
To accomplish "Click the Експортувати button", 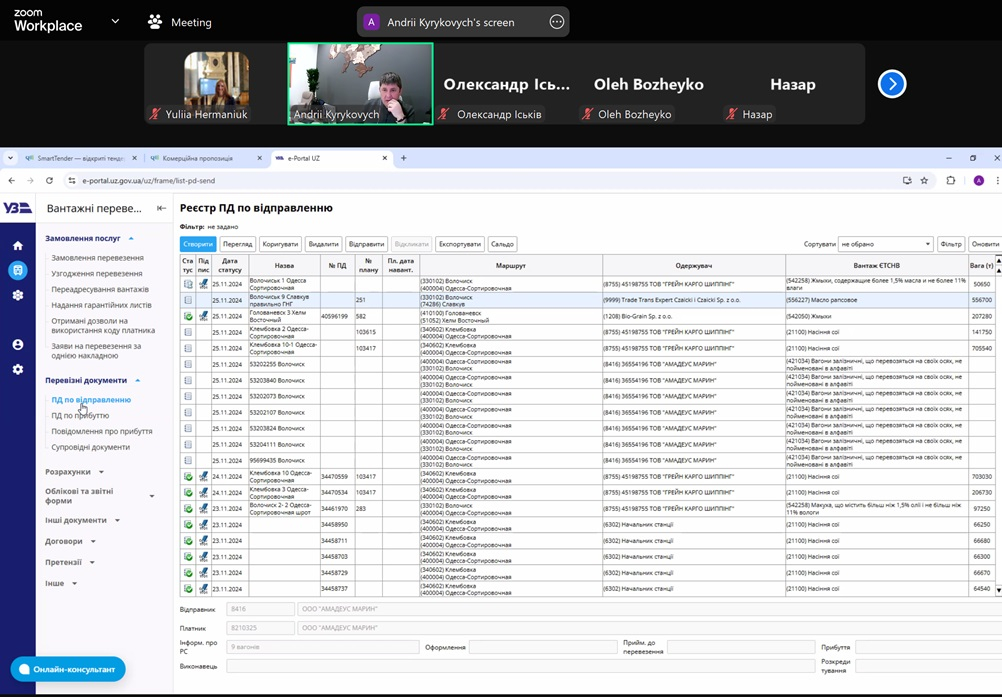I will pos(459,244).
